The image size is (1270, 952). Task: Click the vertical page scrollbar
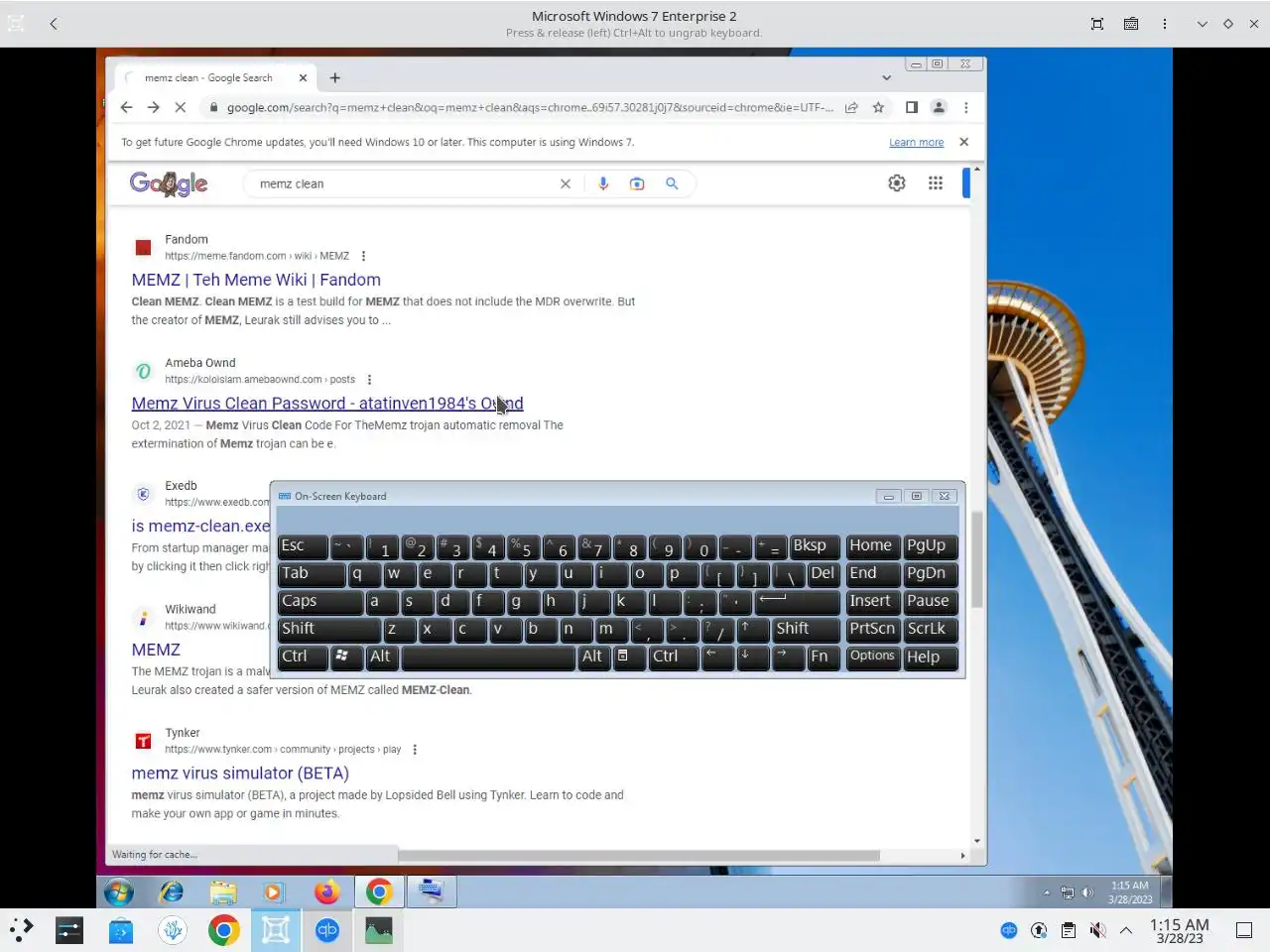(976, 560)
